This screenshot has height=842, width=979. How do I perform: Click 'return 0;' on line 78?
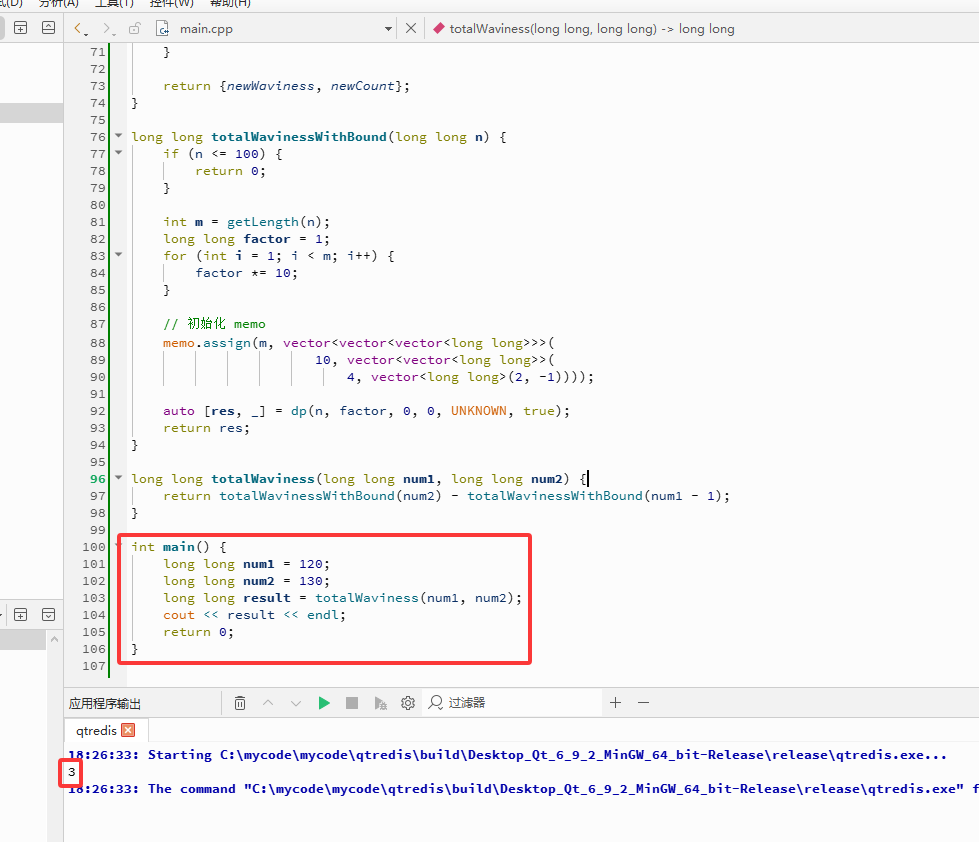coord(230,170)
